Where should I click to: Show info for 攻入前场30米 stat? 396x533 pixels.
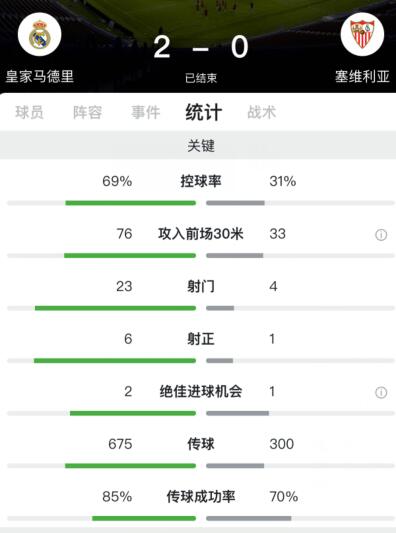381,235
